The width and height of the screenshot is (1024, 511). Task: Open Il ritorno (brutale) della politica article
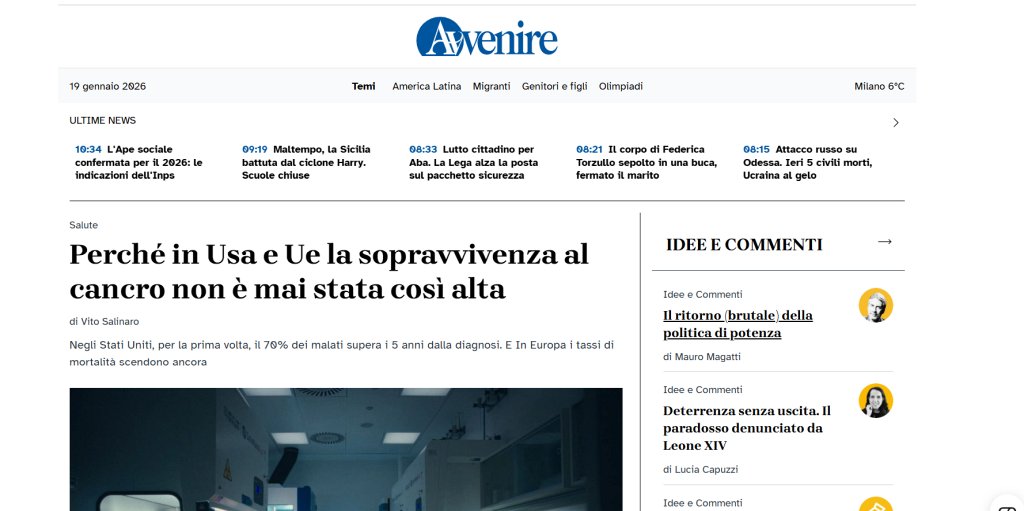point(737,323)
